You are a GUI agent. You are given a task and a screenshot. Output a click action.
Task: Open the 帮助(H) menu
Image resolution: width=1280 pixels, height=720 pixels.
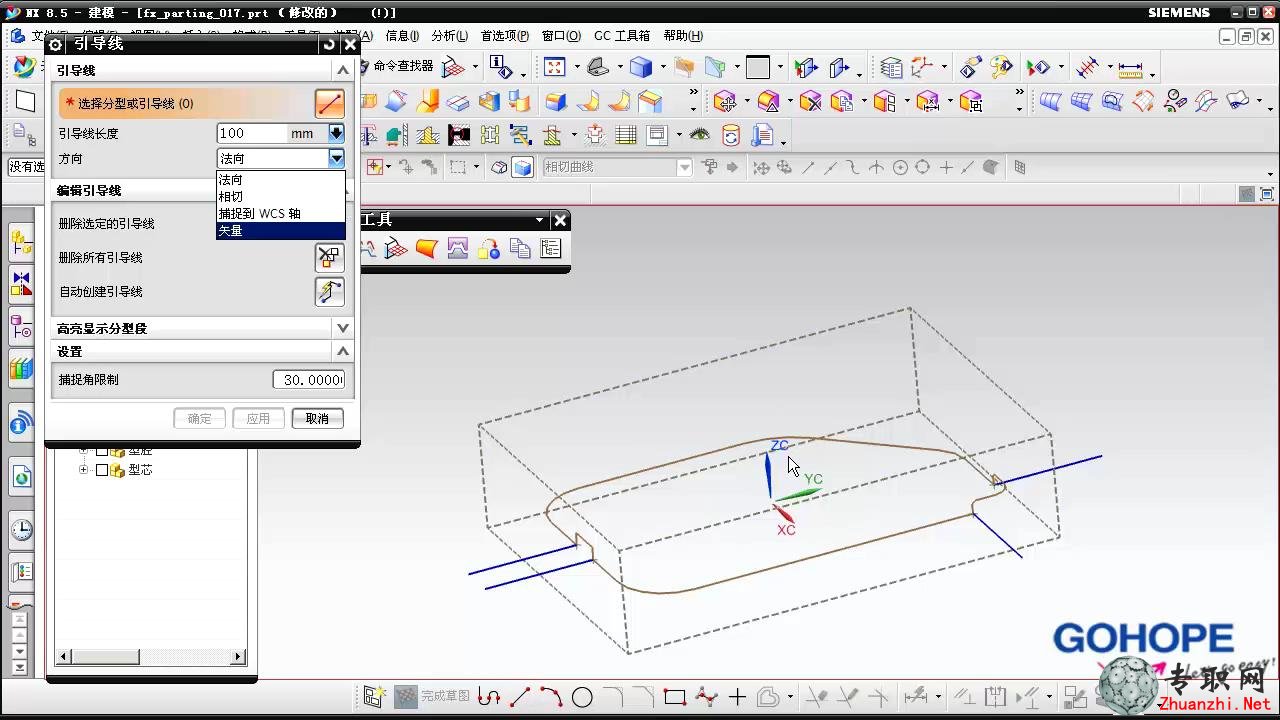(x=682, y=35)
